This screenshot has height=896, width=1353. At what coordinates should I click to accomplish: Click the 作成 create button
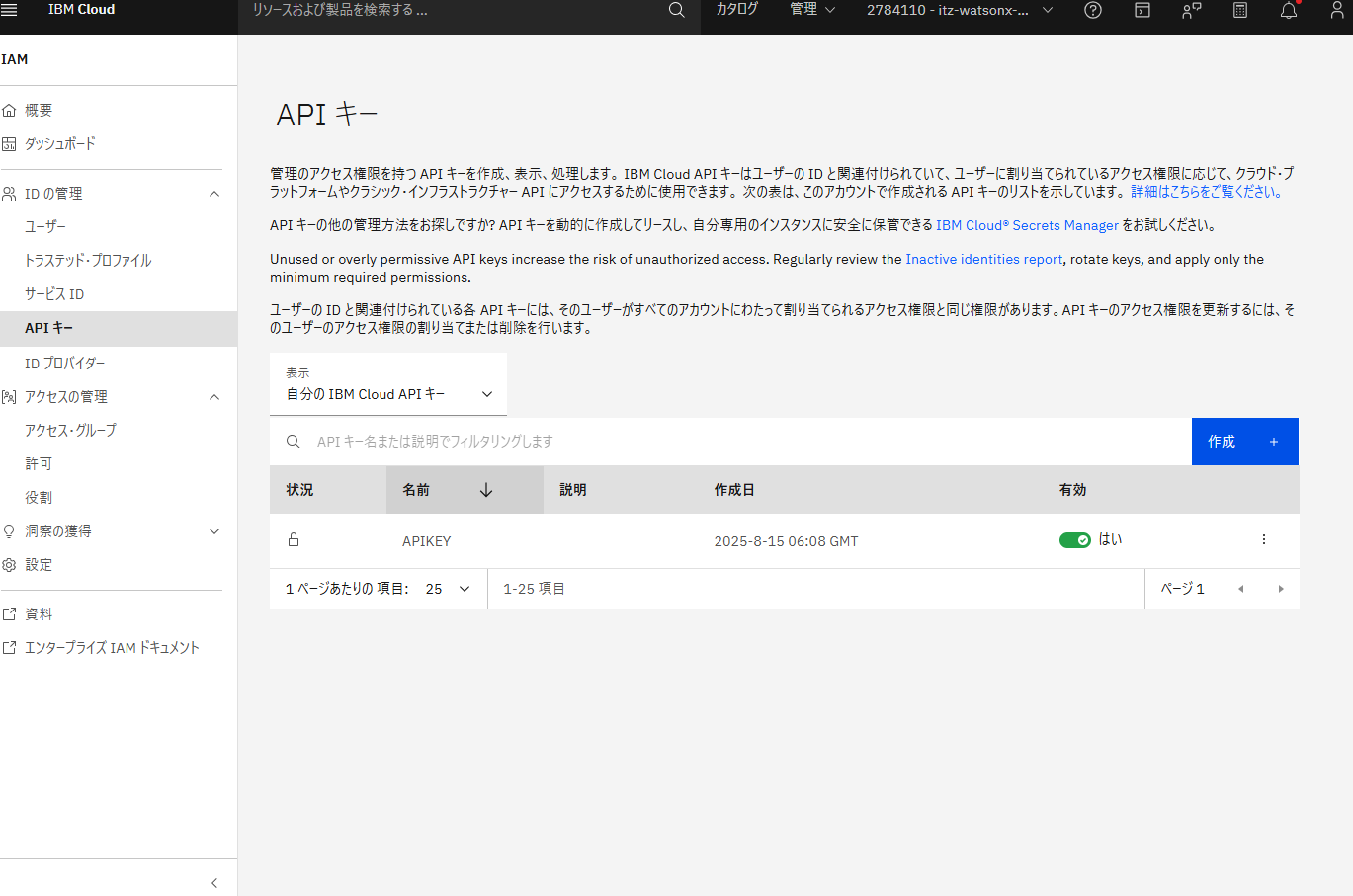coord(1245,442)
